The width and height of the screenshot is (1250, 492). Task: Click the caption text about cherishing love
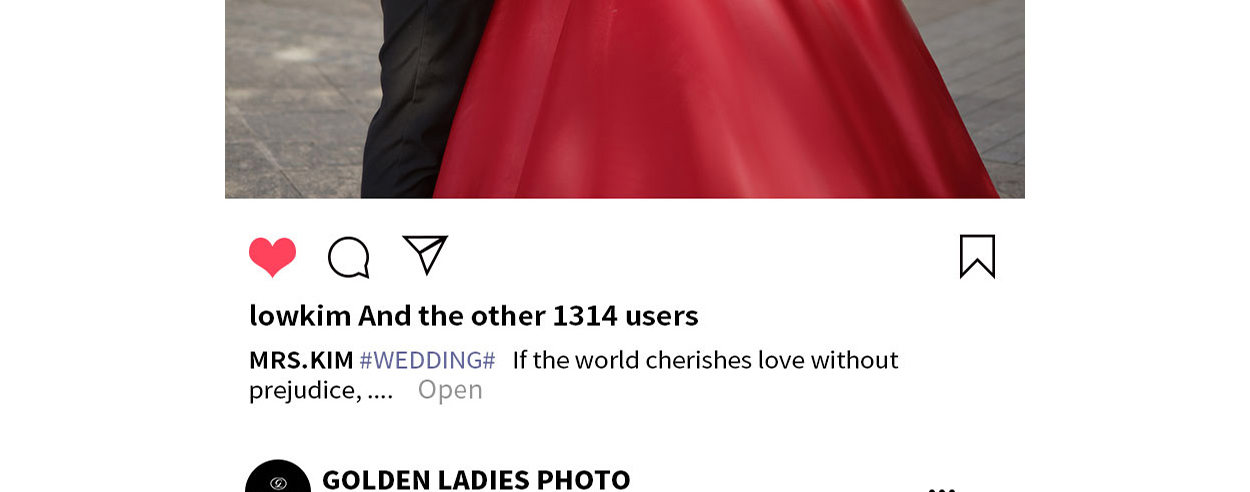tap(705, 360)
